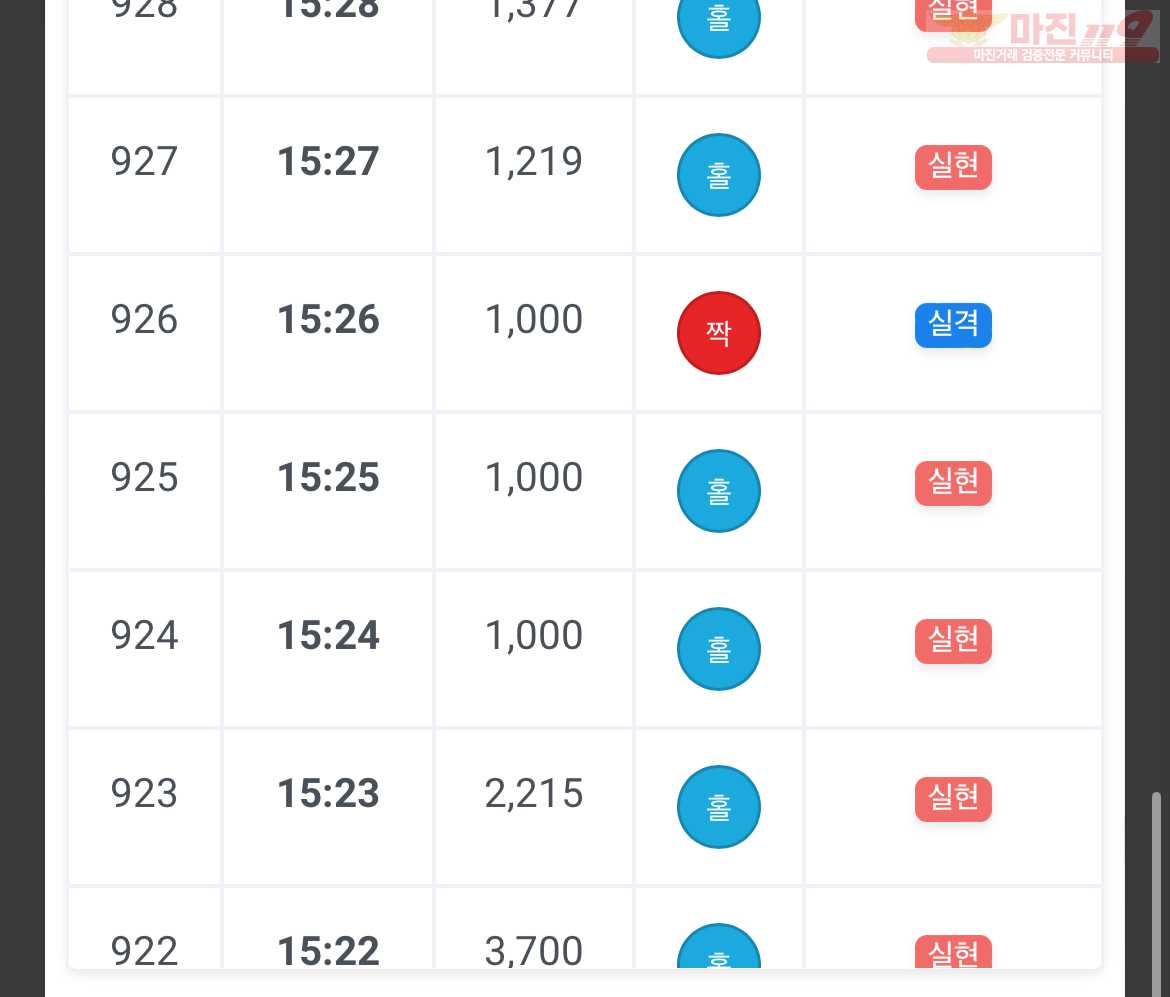Click the 2,215 amount cell
1170x997 pixels.
pos(534,807)
